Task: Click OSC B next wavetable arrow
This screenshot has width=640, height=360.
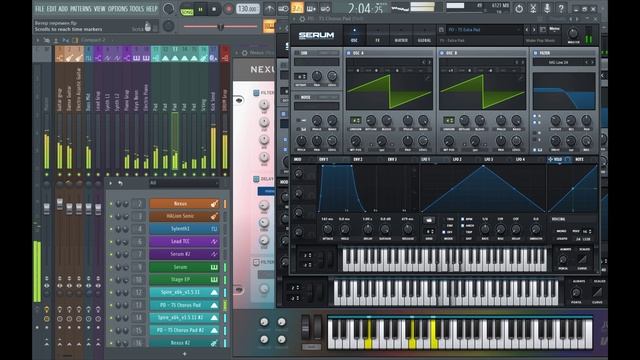Action: (x=522, y=62)
